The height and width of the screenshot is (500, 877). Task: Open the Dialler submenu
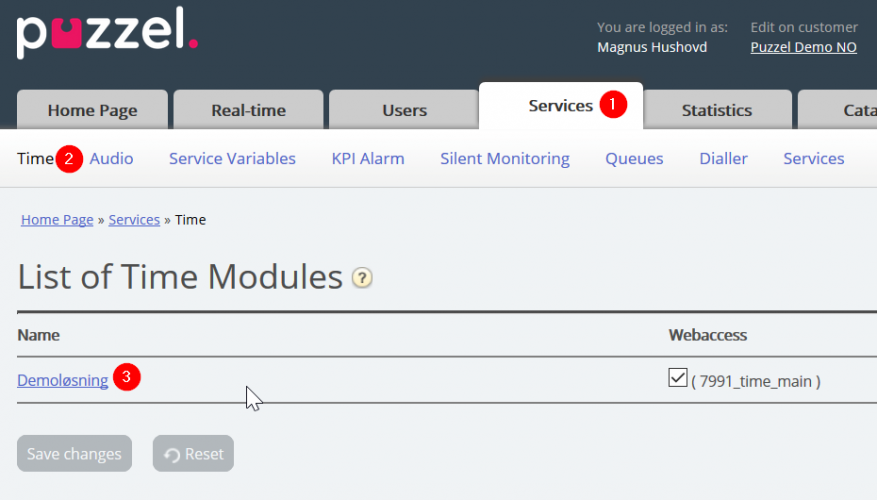point(723,158)
